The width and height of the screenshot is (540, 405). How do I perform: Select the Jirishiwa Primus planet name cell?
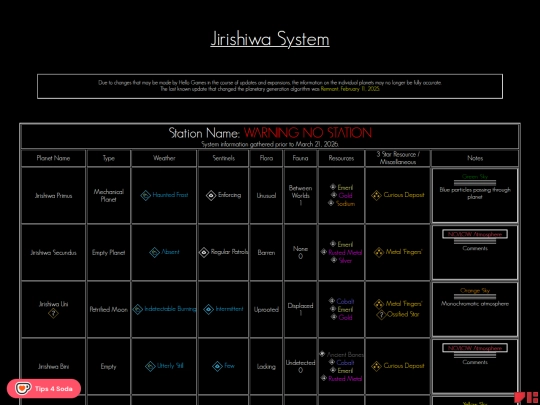pyautogui.click(x=53, y=196)
